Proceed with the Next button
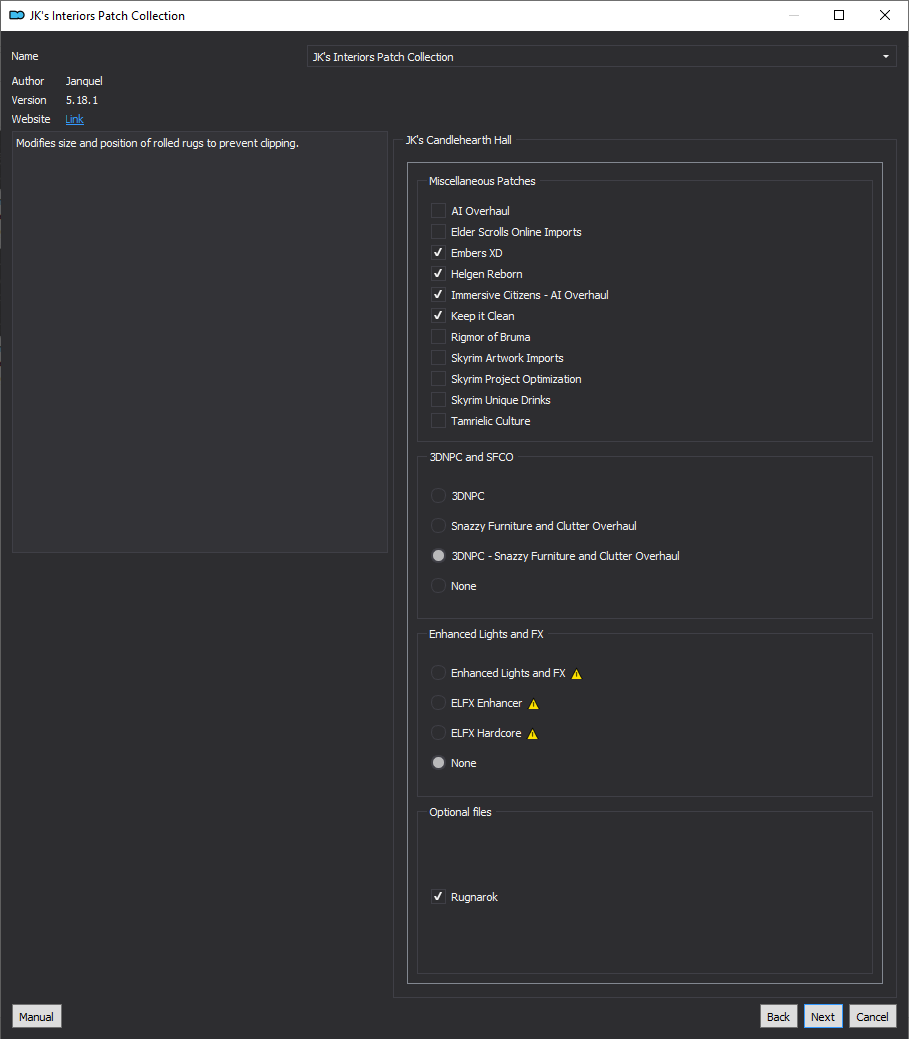The image size is (909, 1039). pyautogui.click(x=823, y=1016)
